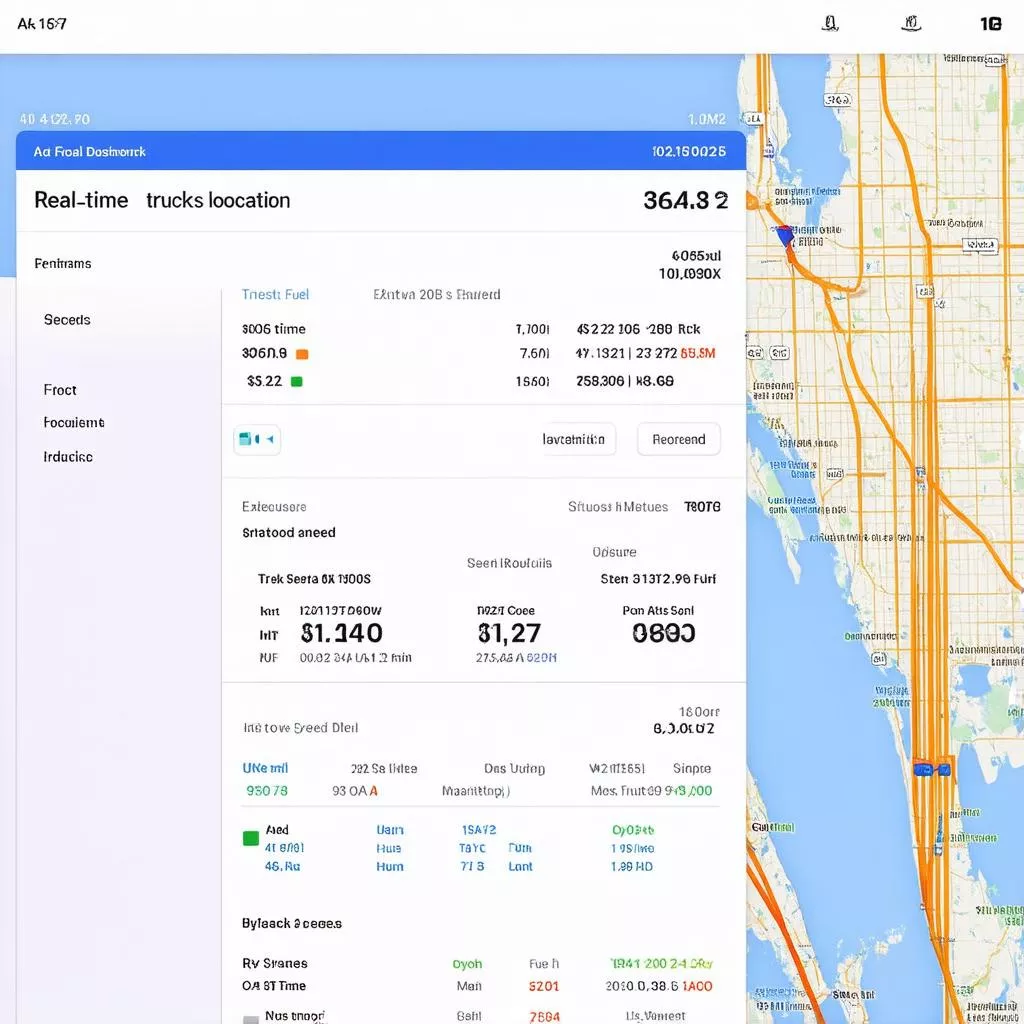Select Irducice in the left sidebar

click(68, 457)
